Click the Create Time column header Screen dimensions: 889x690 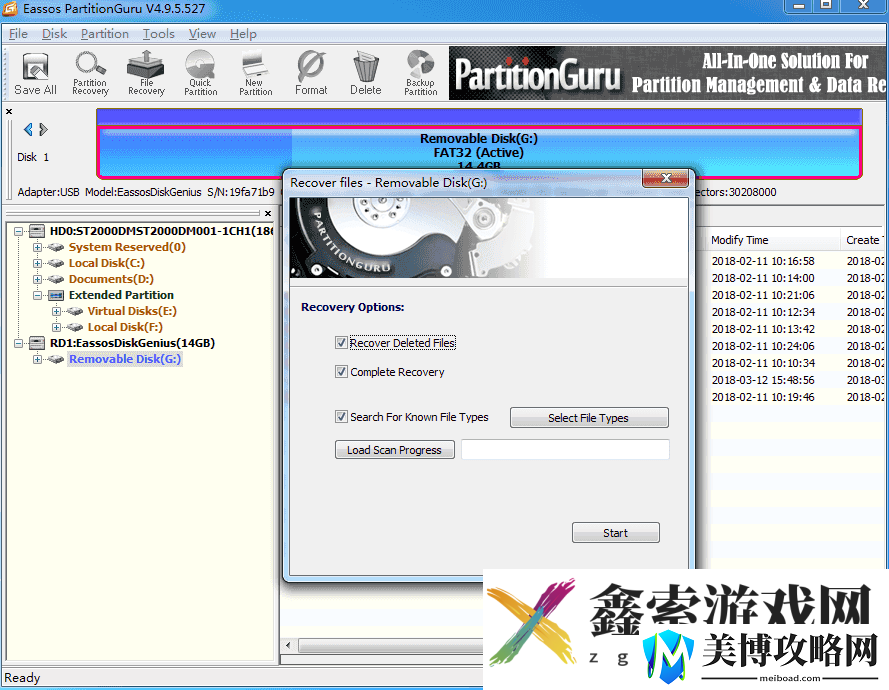pyautogui.click(x=863, y=240)
